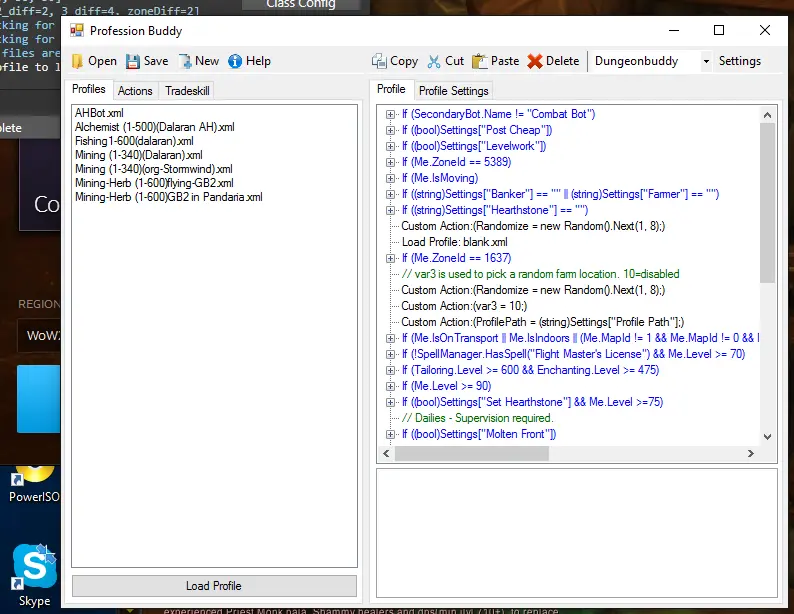Switch to the Profiles tab
The image size is (794, 614).
pos(89,89)
